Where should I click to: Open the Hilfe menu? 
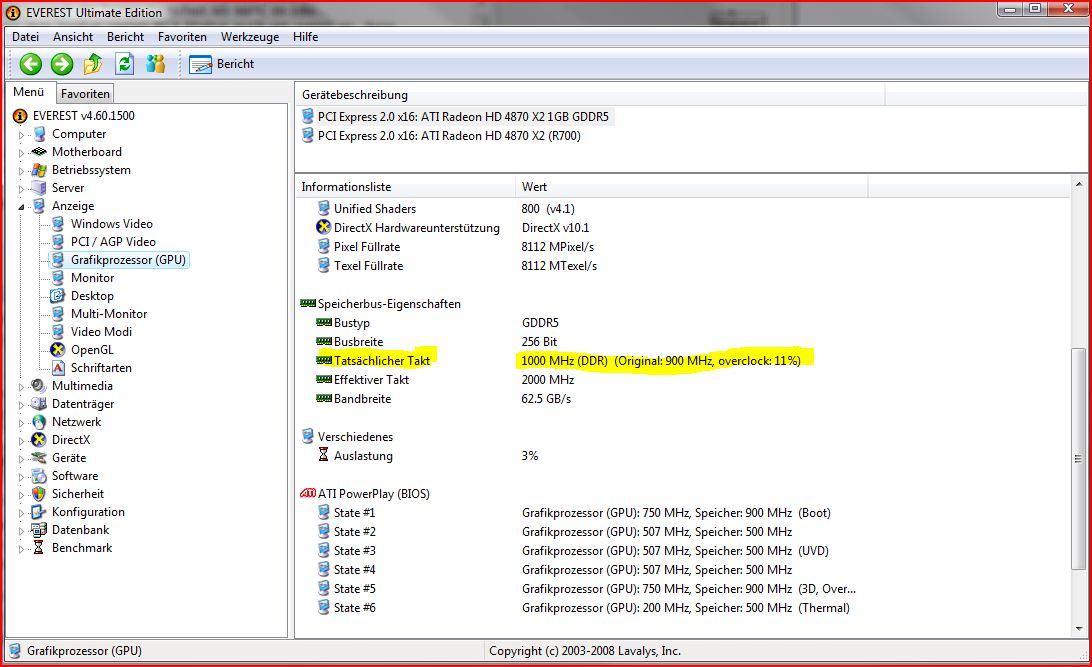[x=305, y=37]
